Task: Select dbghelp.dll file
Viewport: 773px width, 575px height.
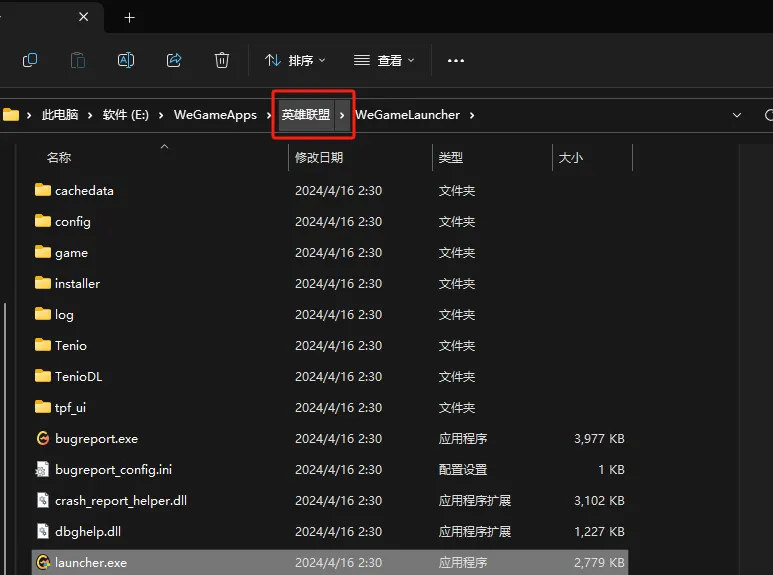Action: click(x=330, y=532)
